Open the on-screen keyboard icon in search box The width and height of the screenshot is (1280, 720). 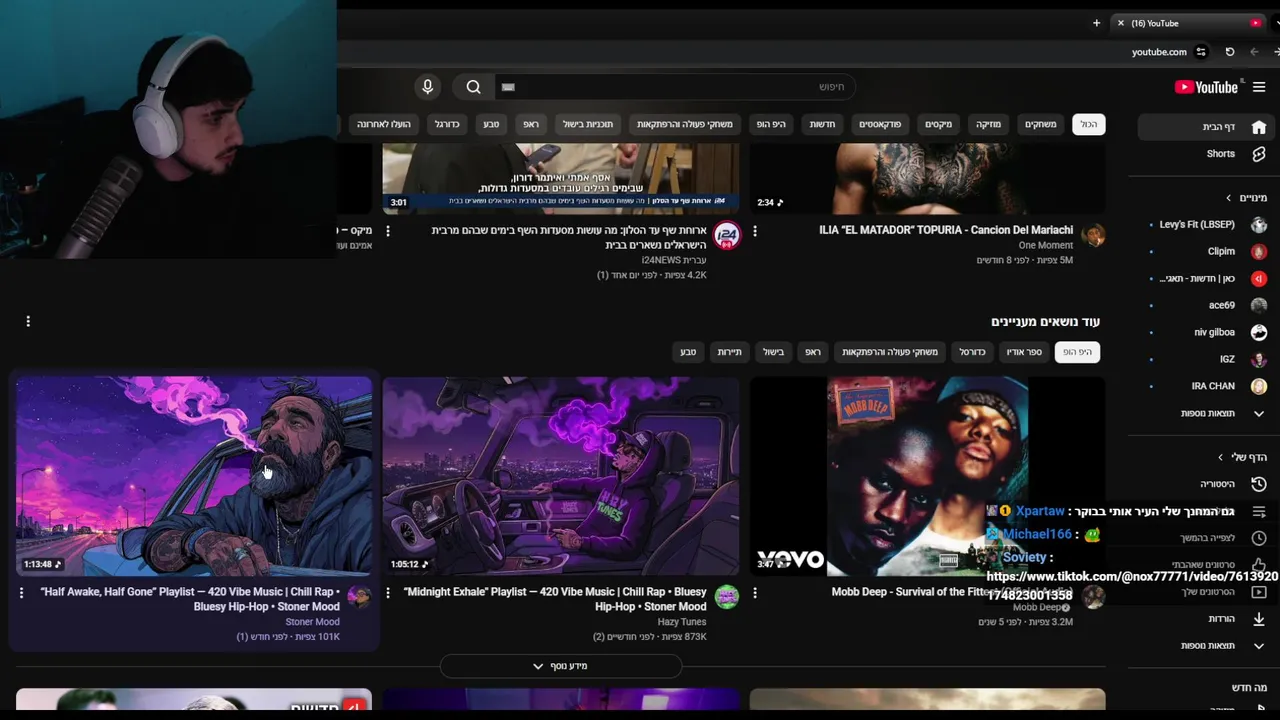point(508,87)
